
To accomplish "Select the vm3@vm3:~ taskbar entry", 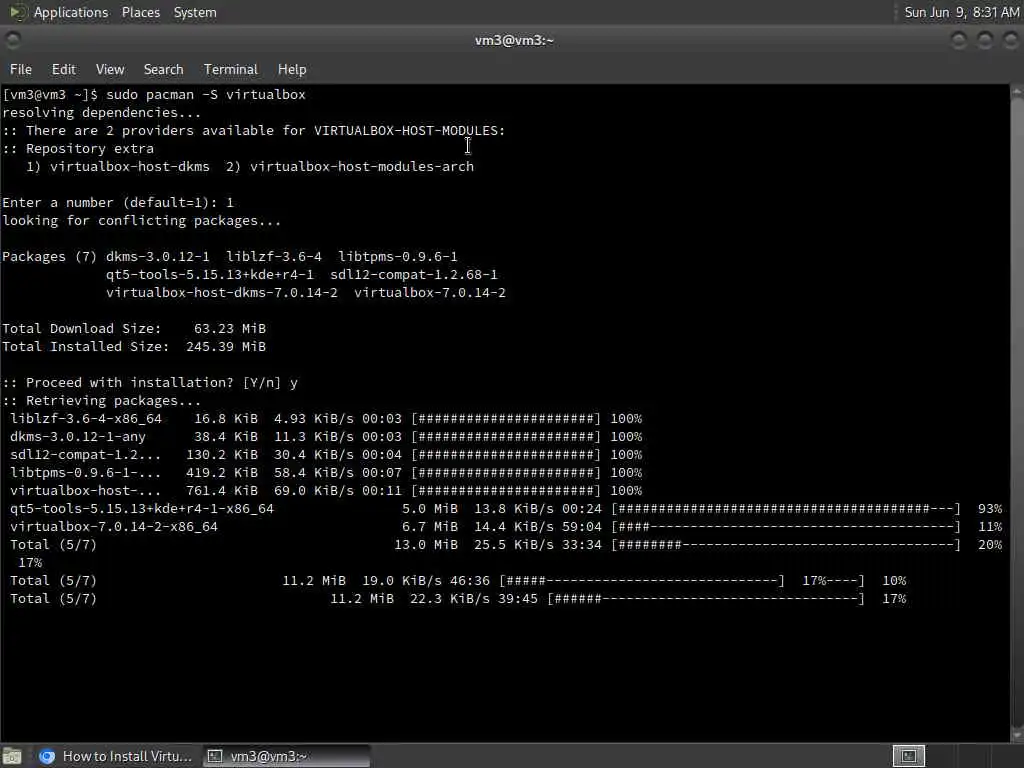I will point(286,756).
